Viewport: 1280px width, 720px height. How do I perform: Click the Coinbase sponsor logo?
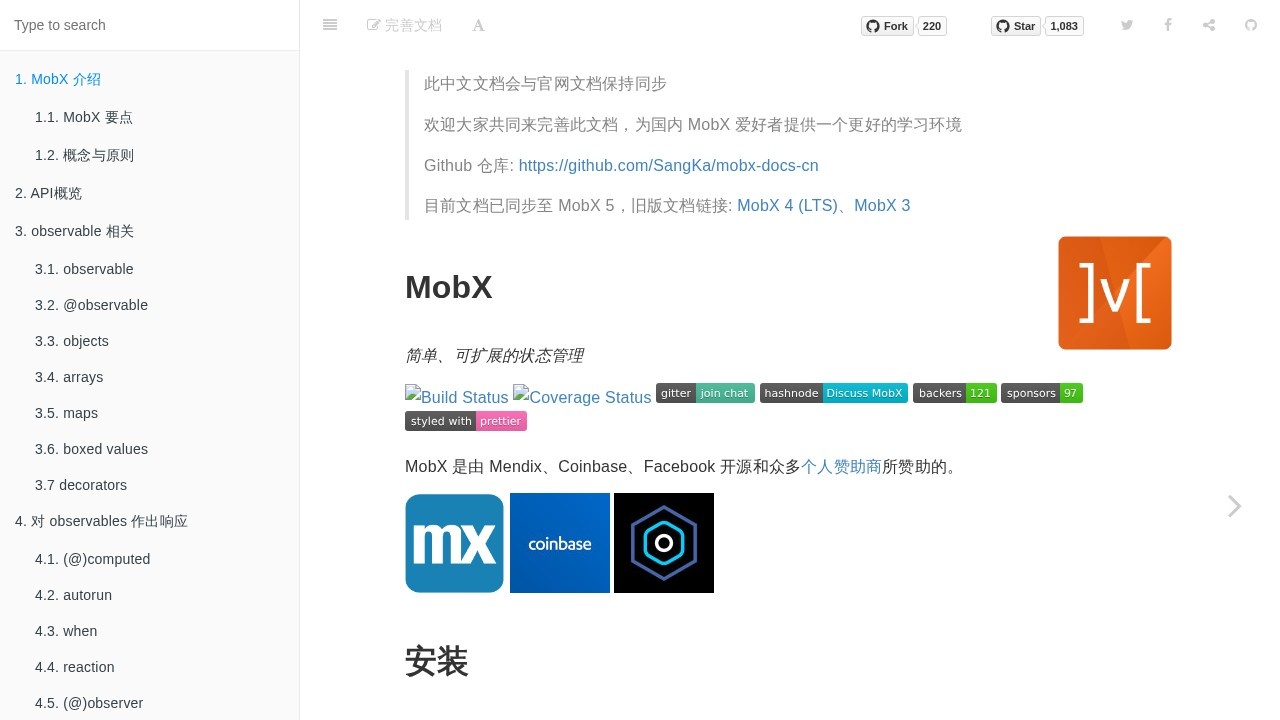point(559,543)
